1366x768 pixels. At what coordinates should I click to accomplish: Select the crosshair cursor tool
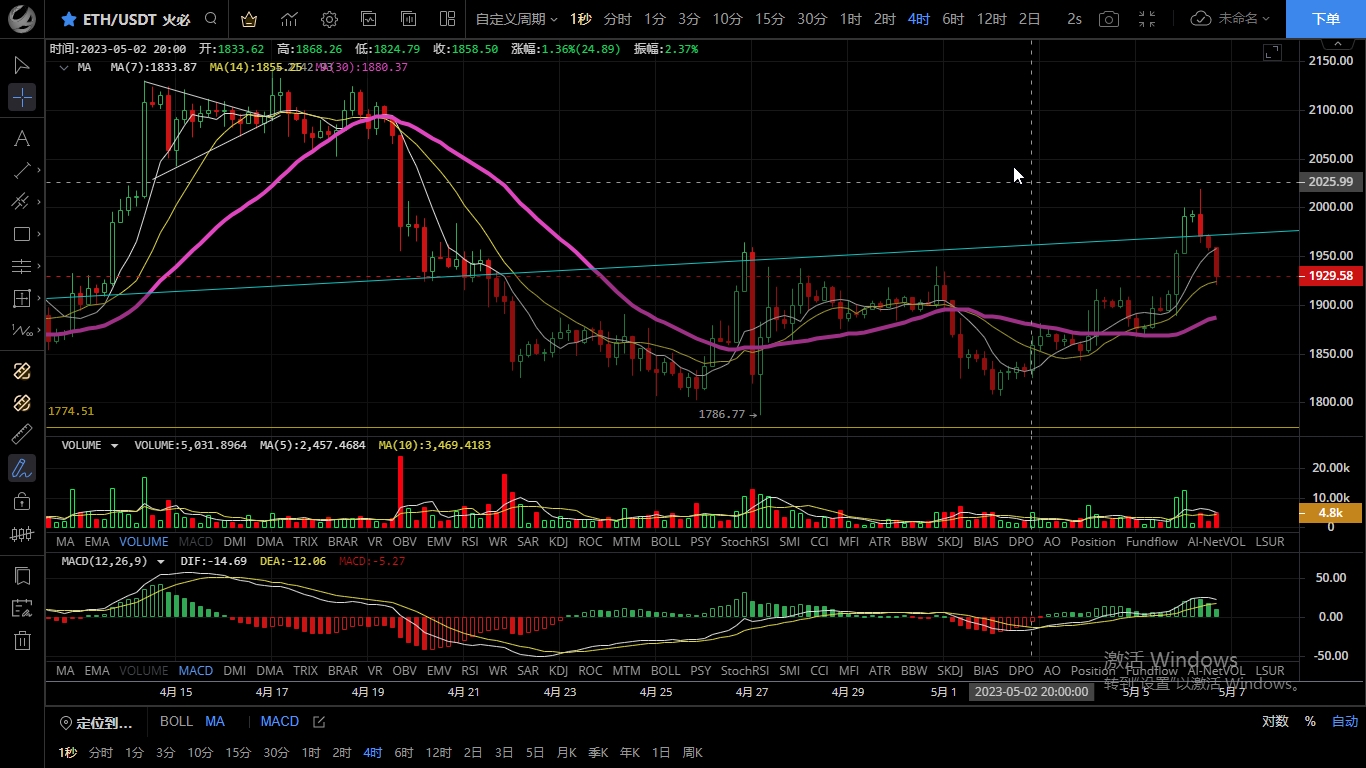tap(22, 97)
